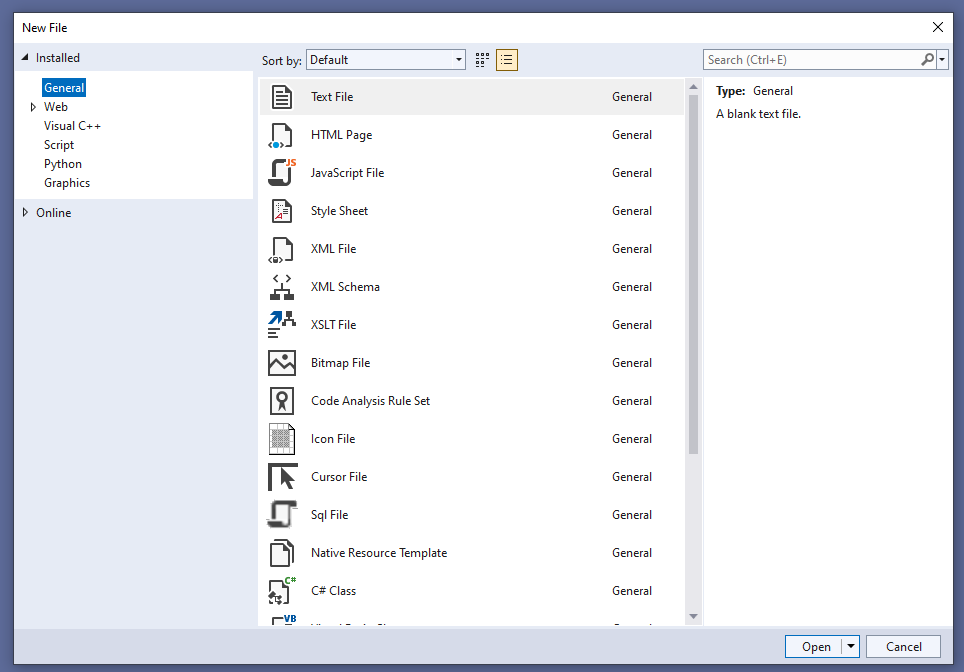Switch to small icons grid view
This screenshot has width=964, height=672.
482,60
